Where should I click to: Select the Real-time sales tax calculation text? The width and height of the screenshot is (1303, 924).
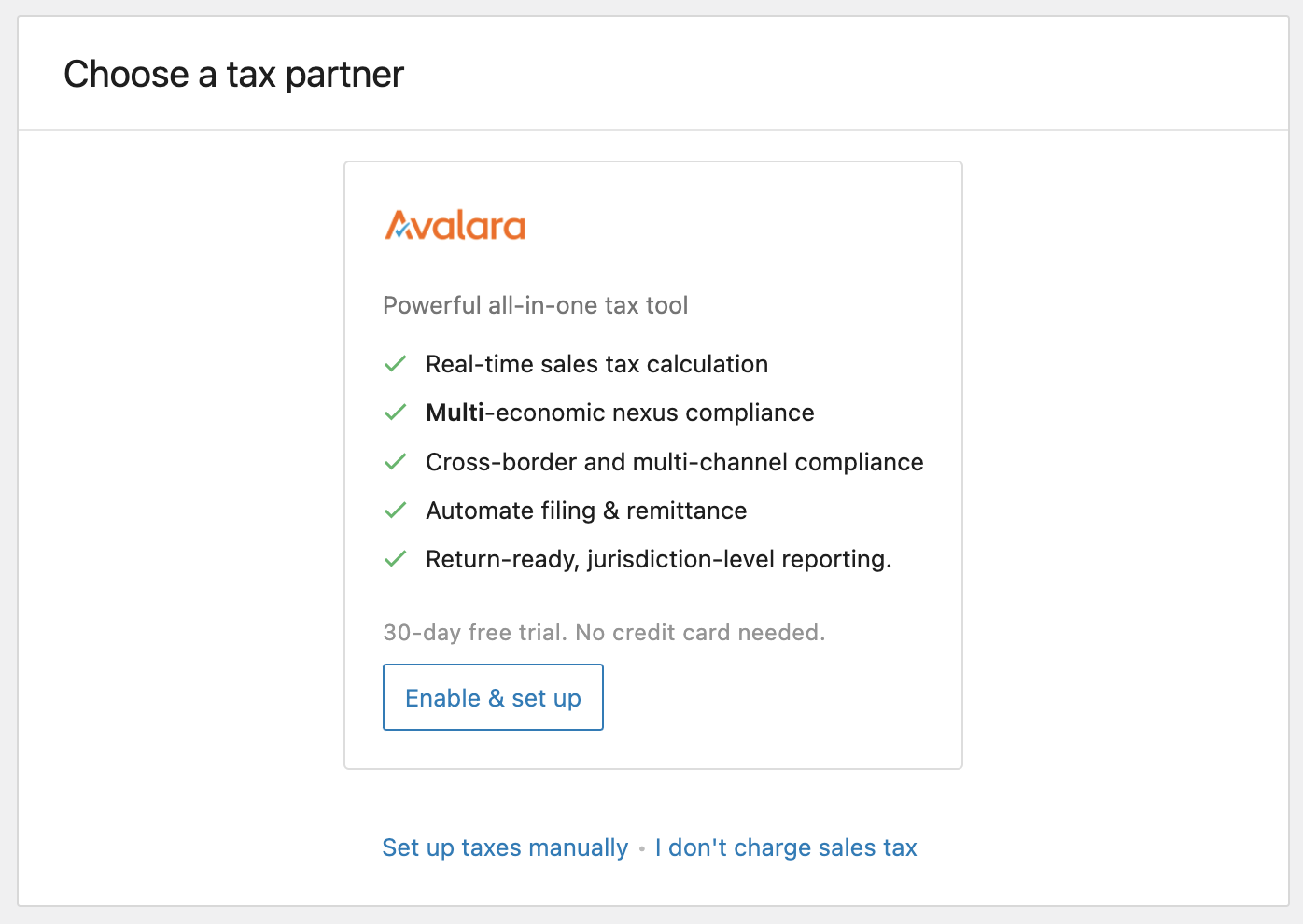coord(596,364)
